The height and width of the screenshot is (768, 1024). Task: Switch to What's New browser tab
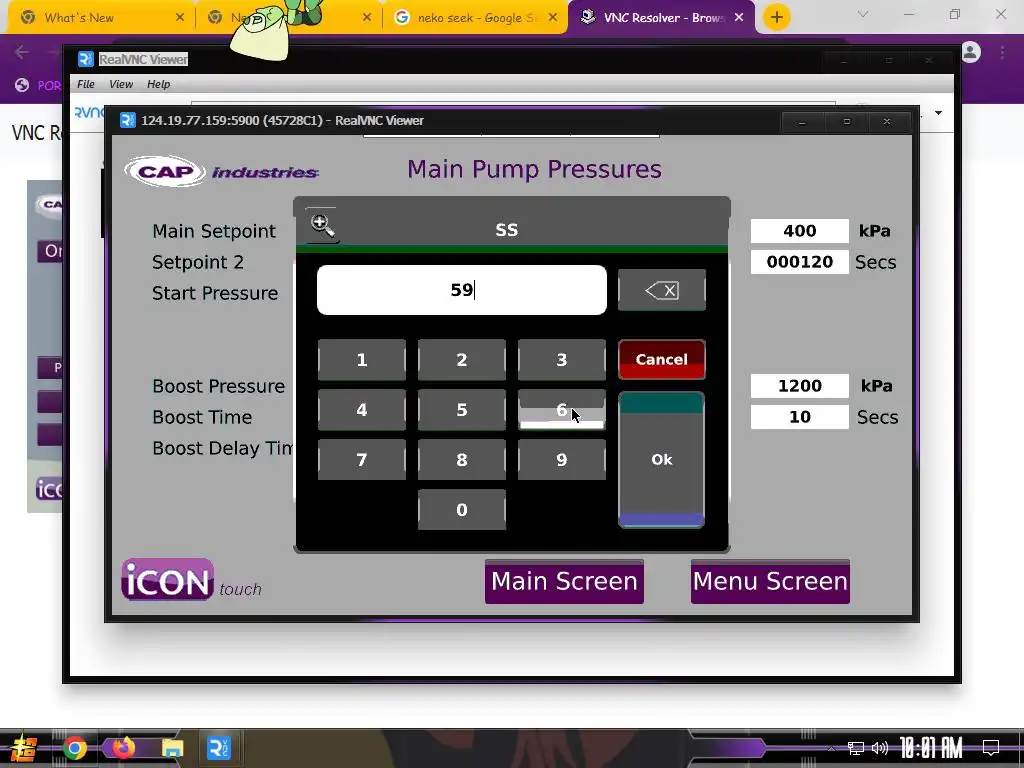click(x=98, y=18)
